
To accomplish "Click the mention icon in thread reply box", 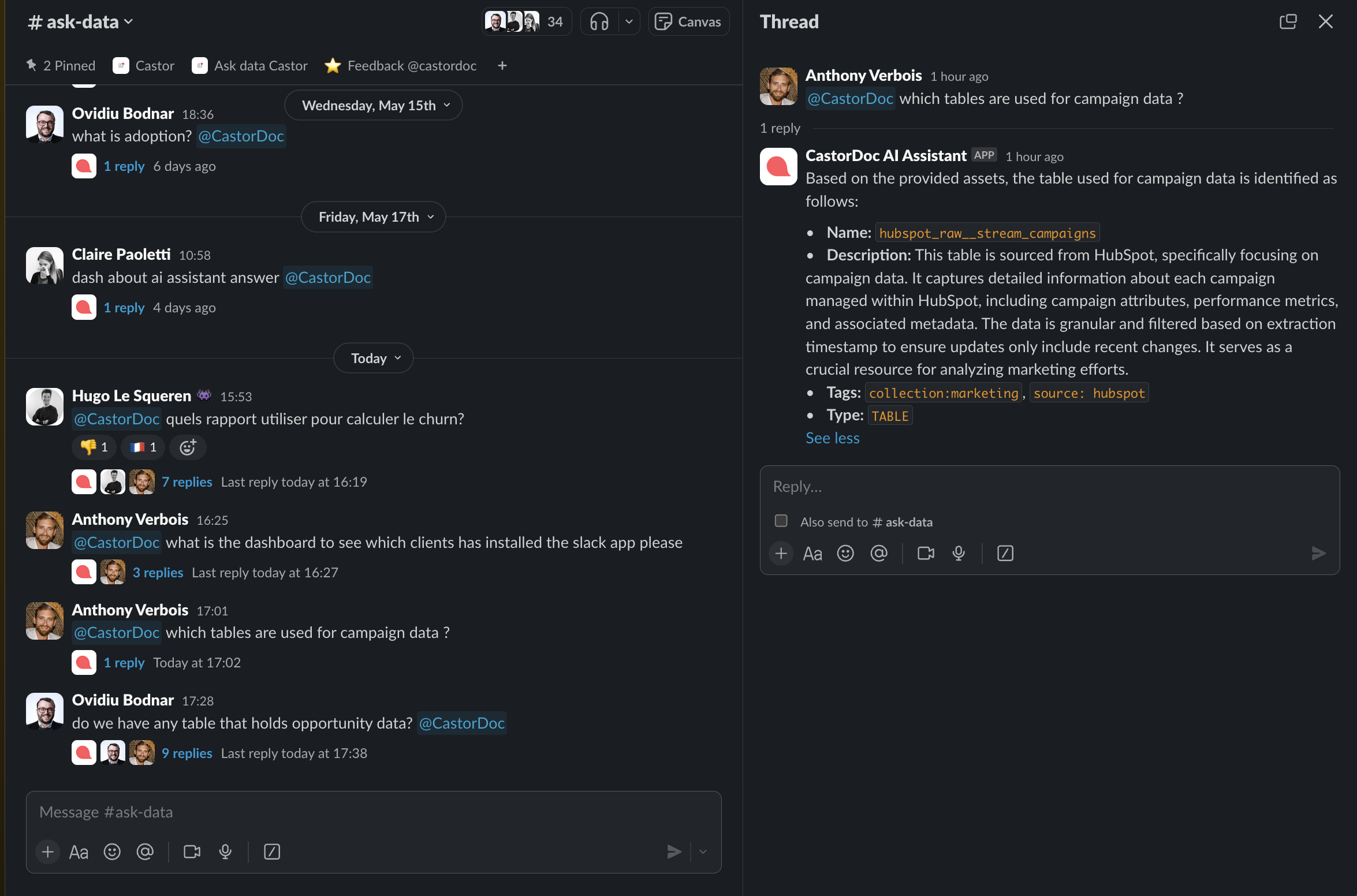I will tap(879, 554).
